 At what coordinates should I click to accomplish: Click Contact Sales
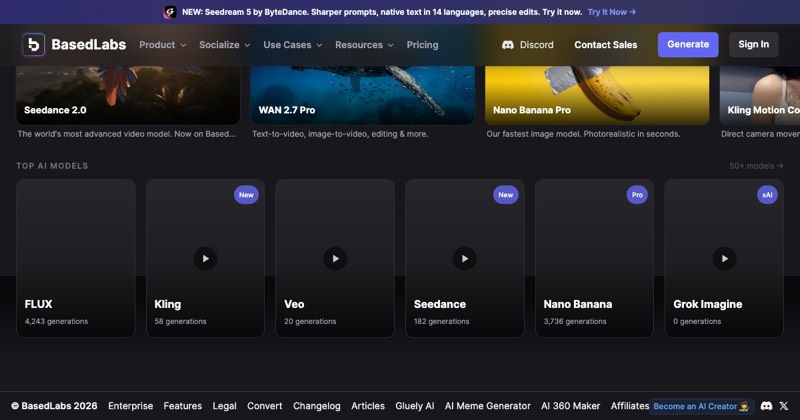pos(606,45)
